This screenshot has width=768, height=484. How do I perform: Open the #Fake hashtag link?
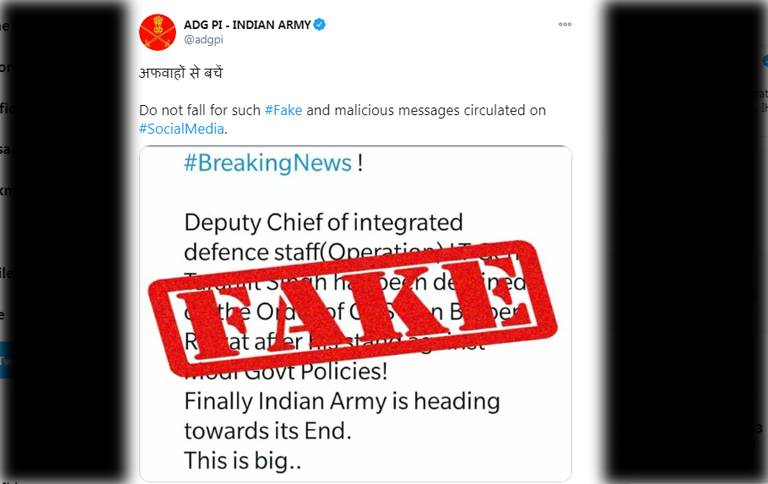click(x=283, y=110)
